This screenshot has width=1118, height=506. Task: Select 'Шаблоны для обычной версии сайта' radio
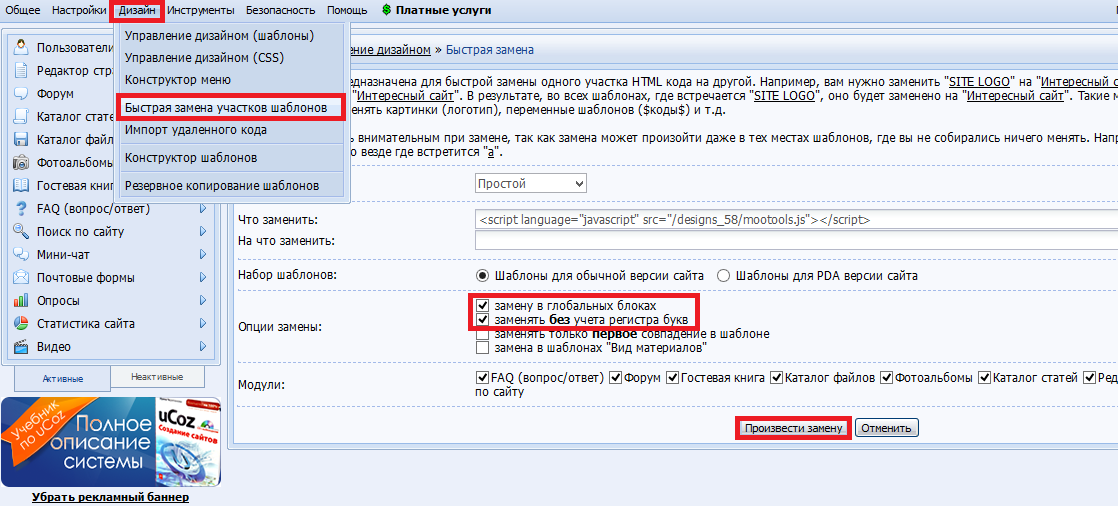(x=483, y=275)
